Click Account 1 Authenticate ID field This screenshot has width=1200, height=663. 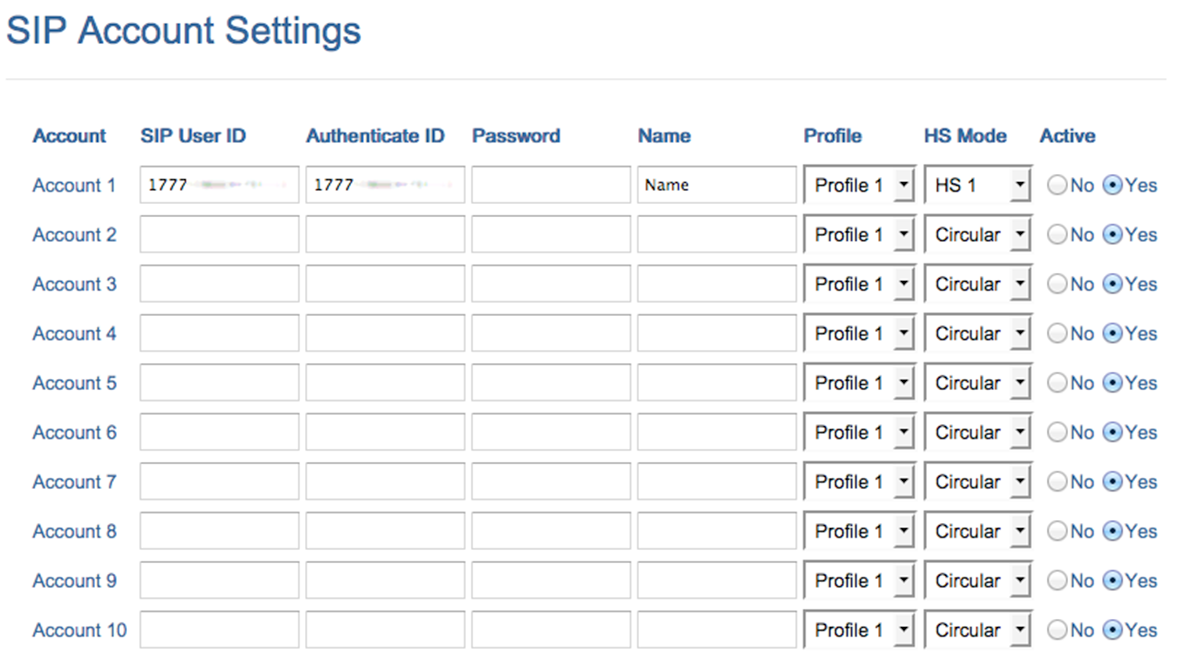(x=385, y=186)
